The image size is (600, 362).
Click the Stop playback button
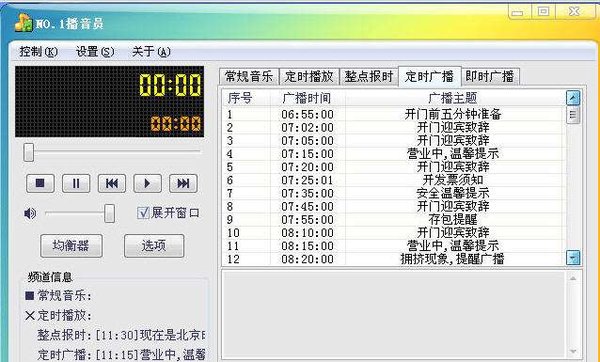40,183
